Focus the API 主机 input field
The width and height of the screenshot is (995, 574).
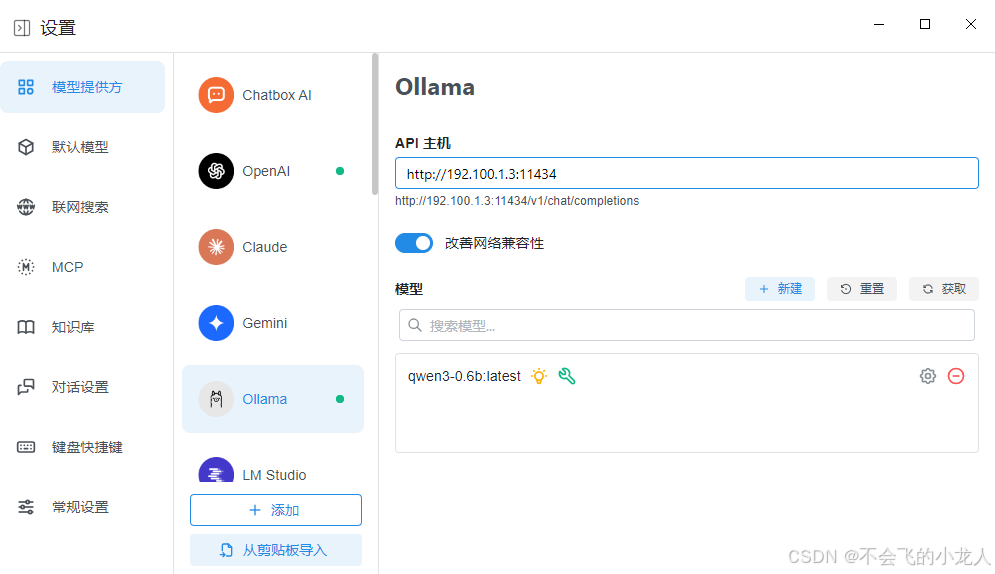coord(687,173)
